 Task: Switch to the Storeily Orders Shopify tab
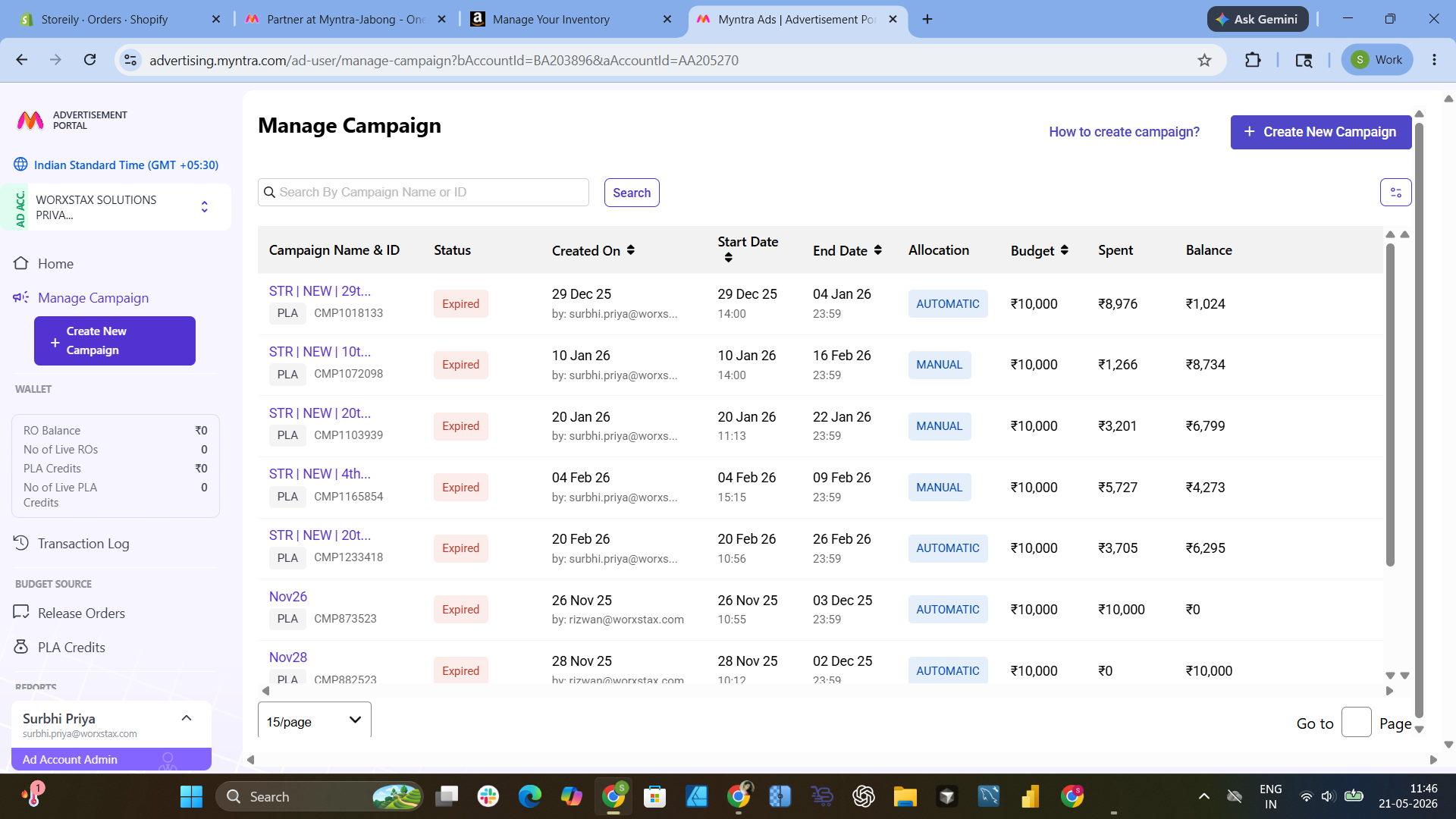120,19
